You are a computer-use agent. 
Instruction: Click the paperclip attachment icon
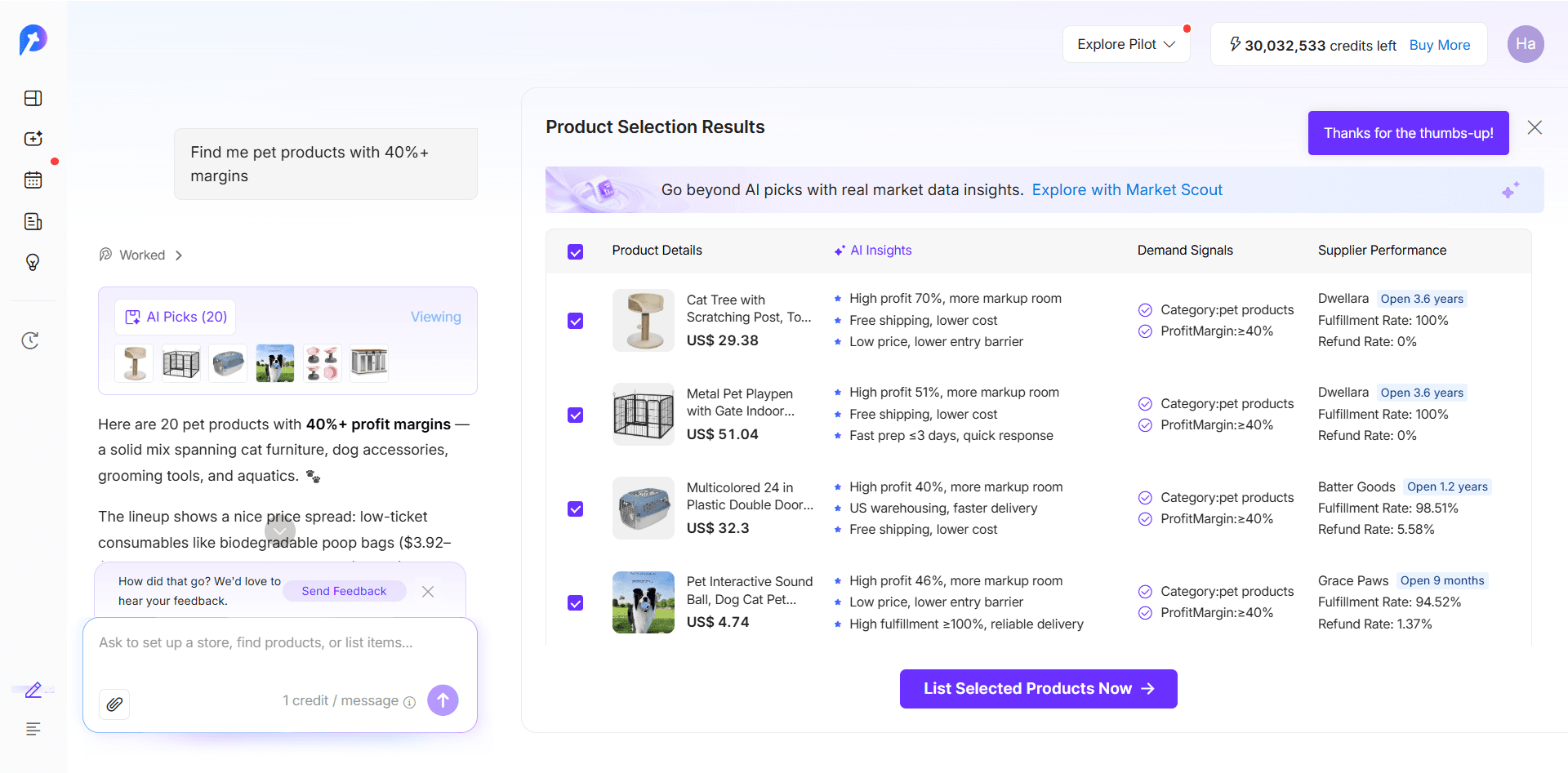coord(114,704)
